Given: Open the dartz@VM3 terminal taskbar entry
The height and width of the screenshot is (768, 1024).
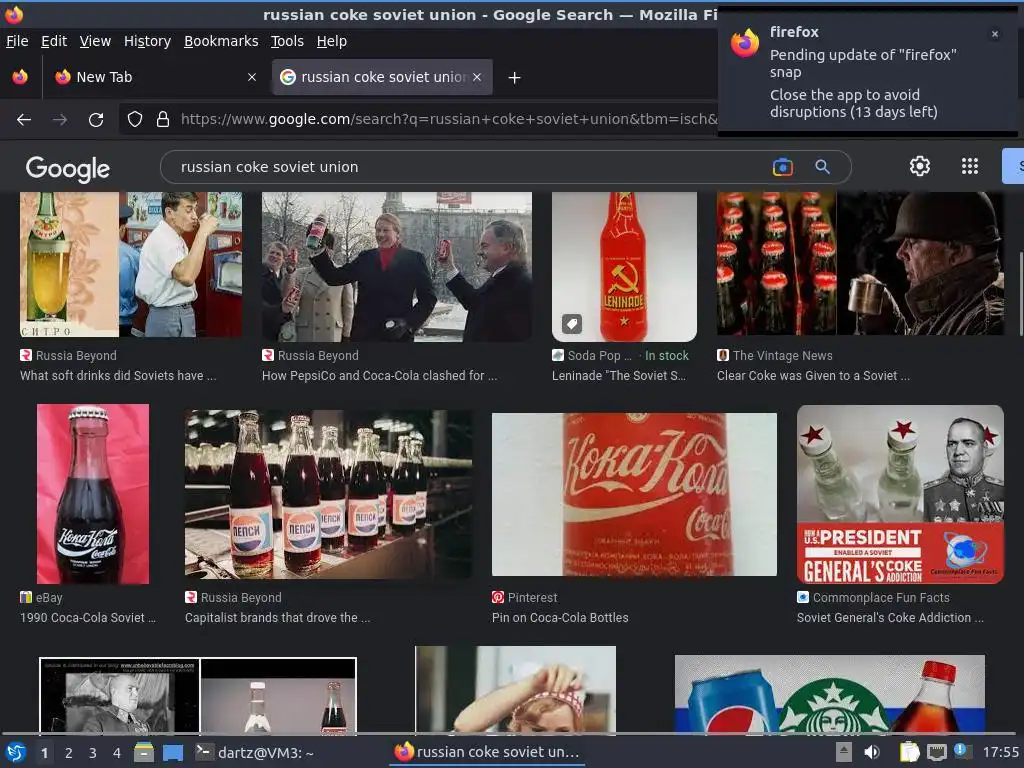Looking at the screenshot, I should coord(255,752).
